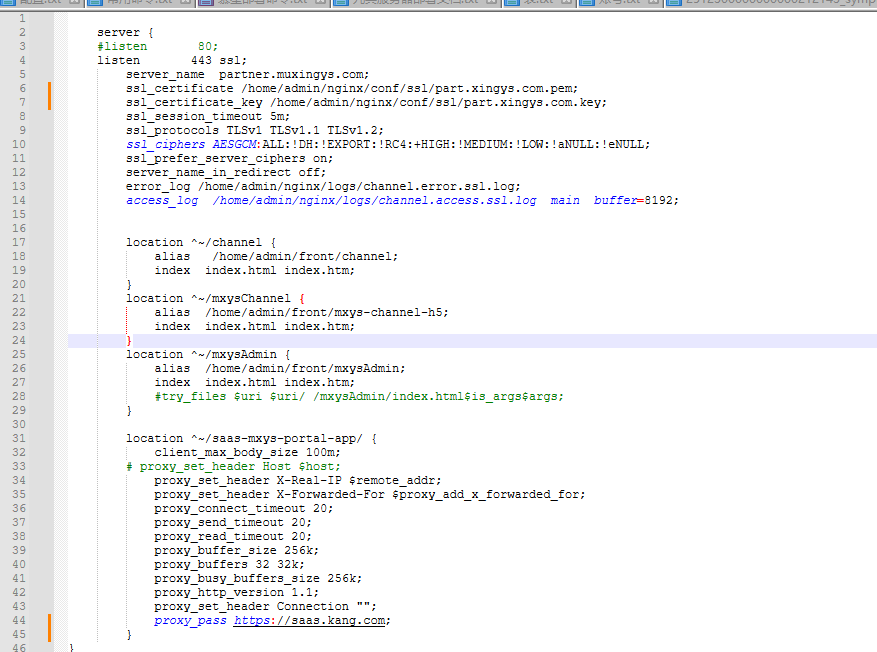This screenshot has height=652, width=877.
Task: Click the blue 'ssl_ciphers' keyword
Action: click(165, 144)
